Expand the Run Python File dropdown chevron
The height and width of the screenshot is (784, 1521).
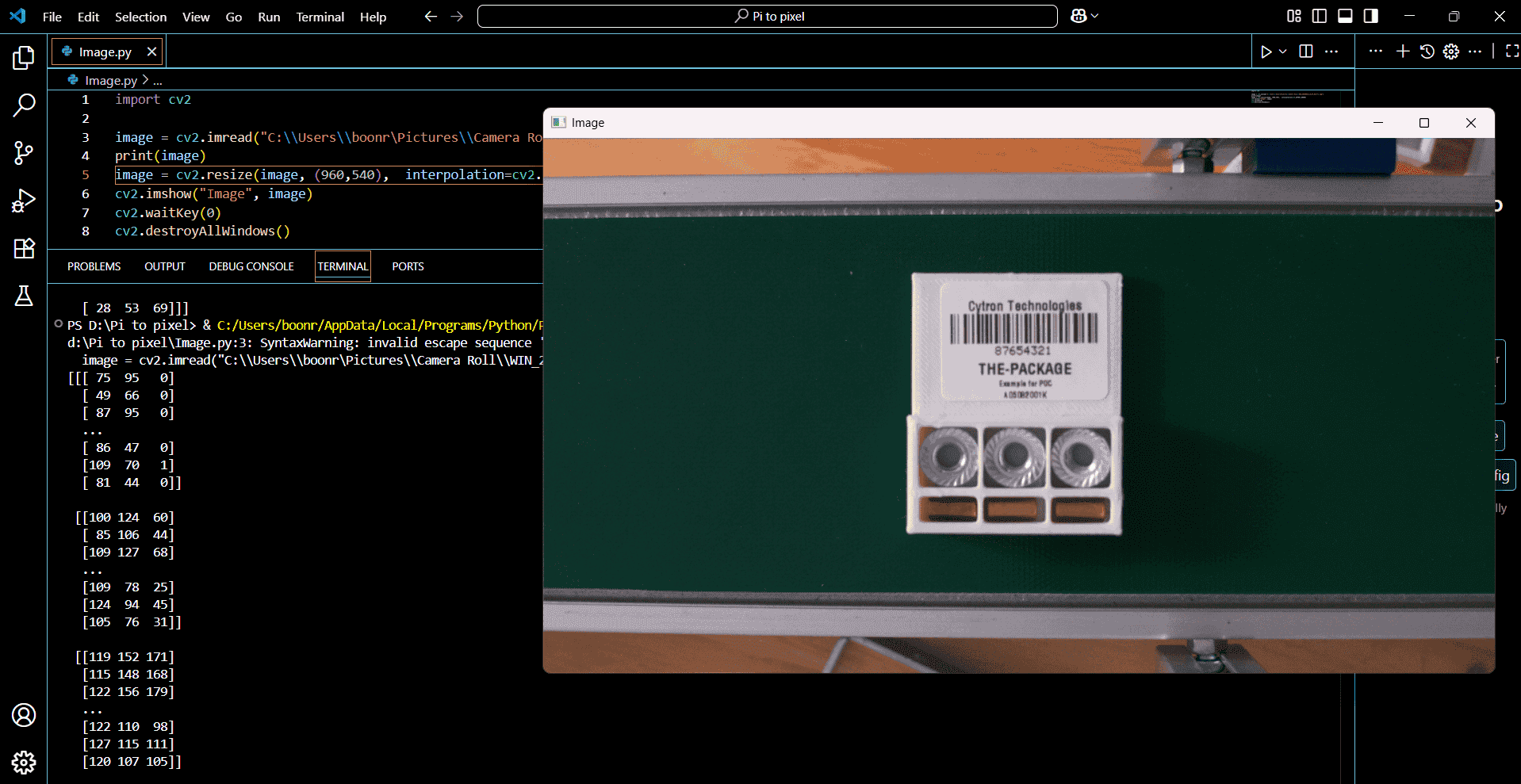pos(1281,51)
